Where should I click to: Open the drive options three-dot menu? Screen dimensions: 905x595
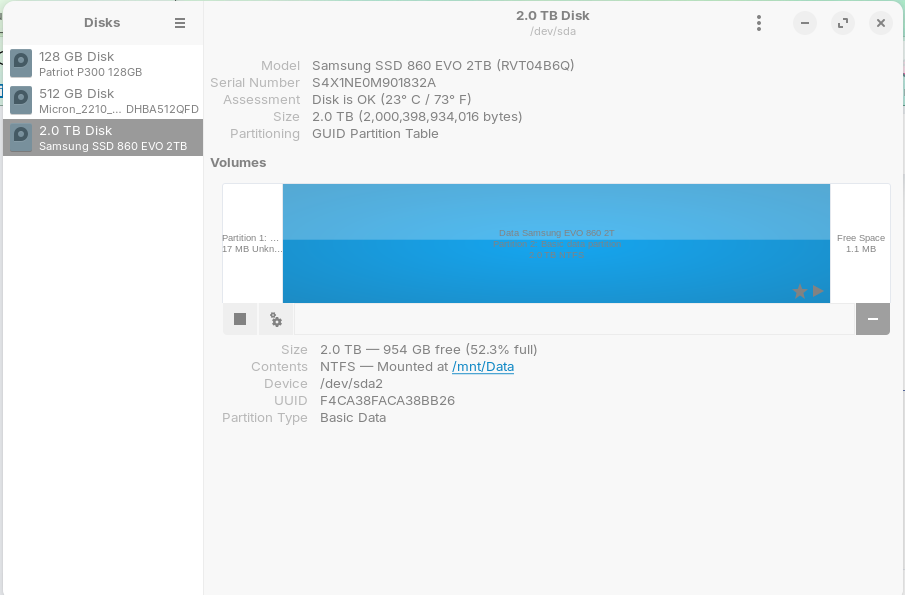coord(759,22)
